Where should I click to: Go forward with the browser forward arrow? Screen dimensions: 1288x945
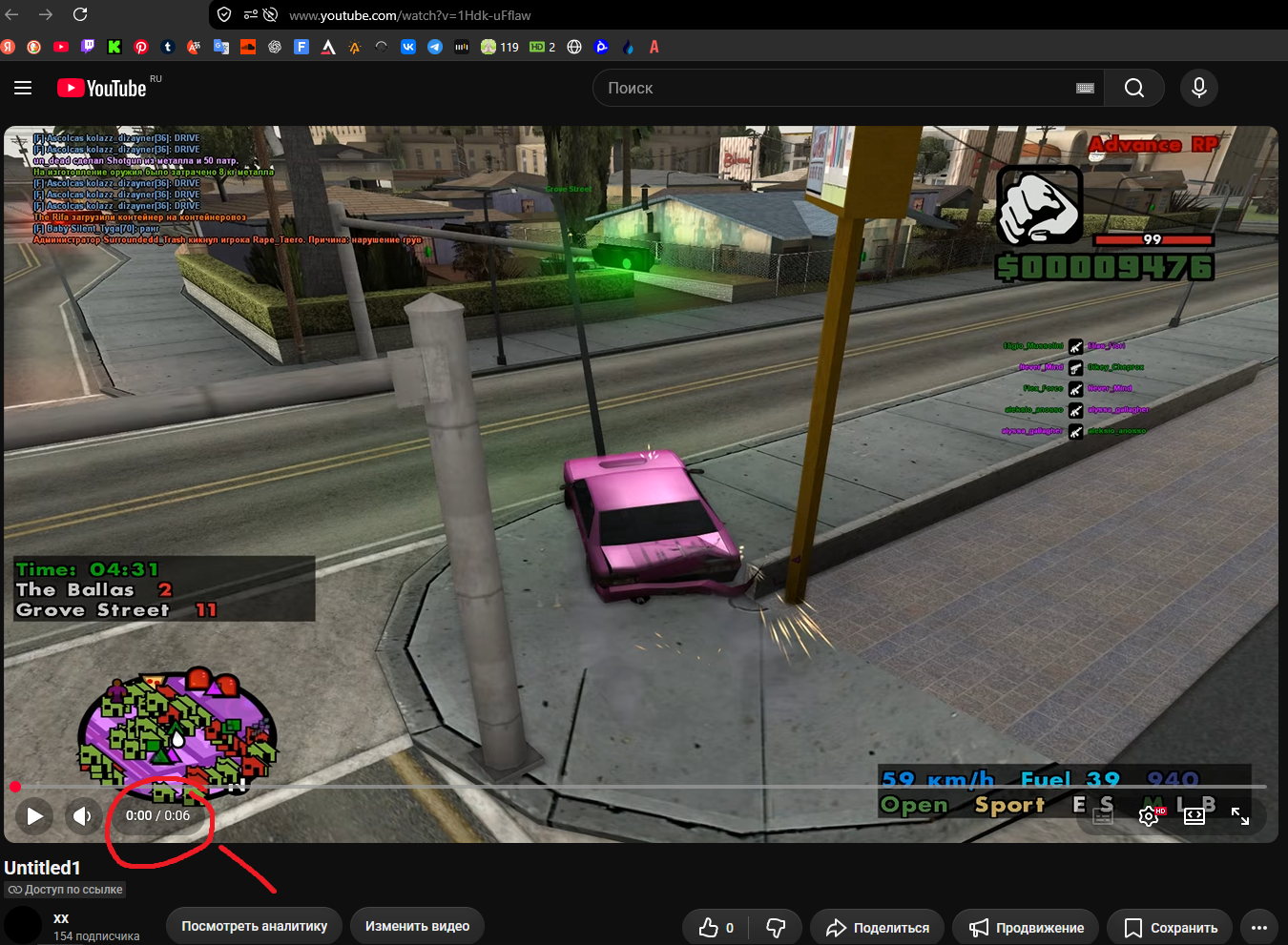[46, 14]
